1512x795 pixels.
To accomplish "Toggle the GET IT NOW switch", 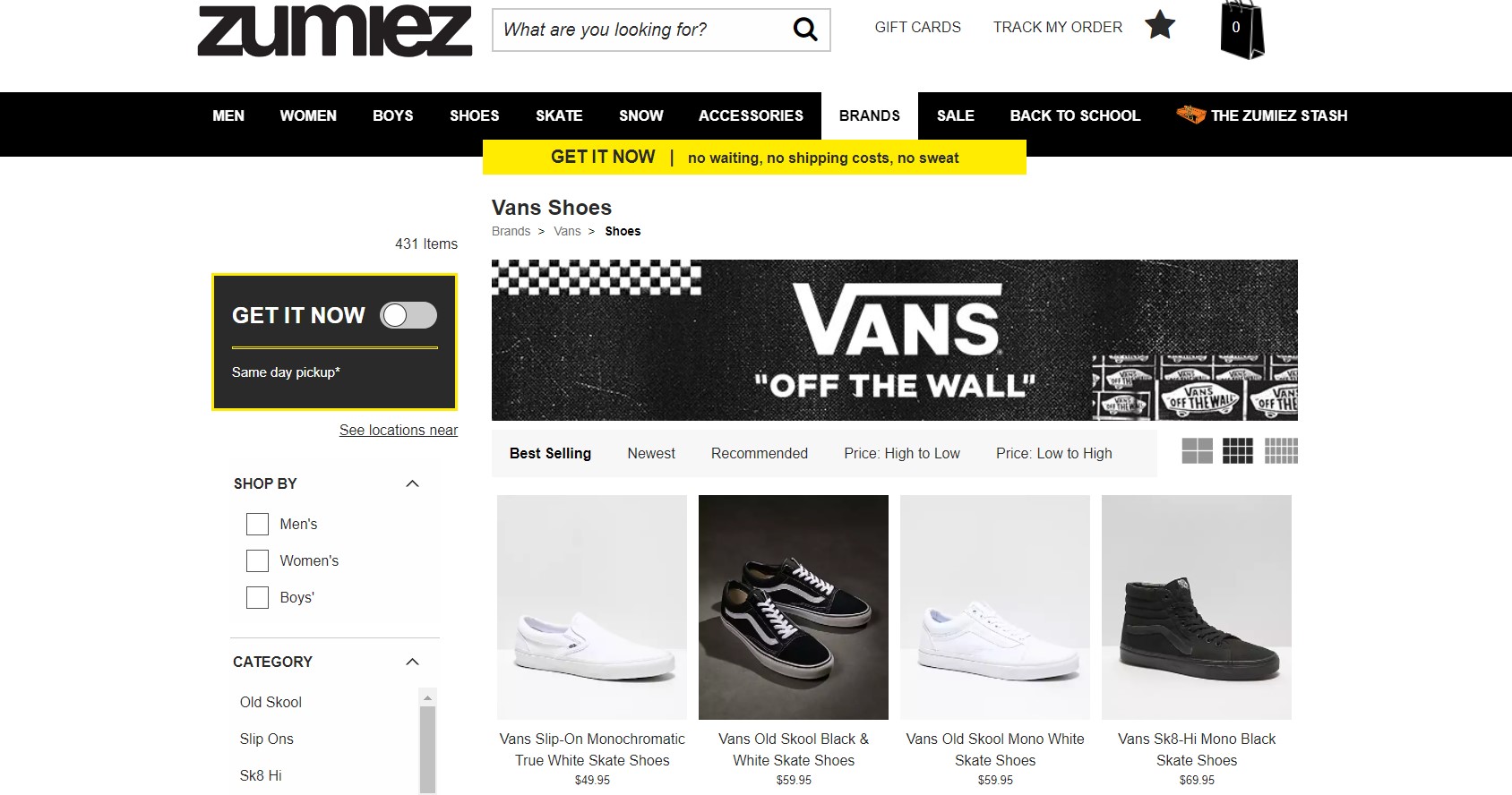I will click(x=409, y=315).
